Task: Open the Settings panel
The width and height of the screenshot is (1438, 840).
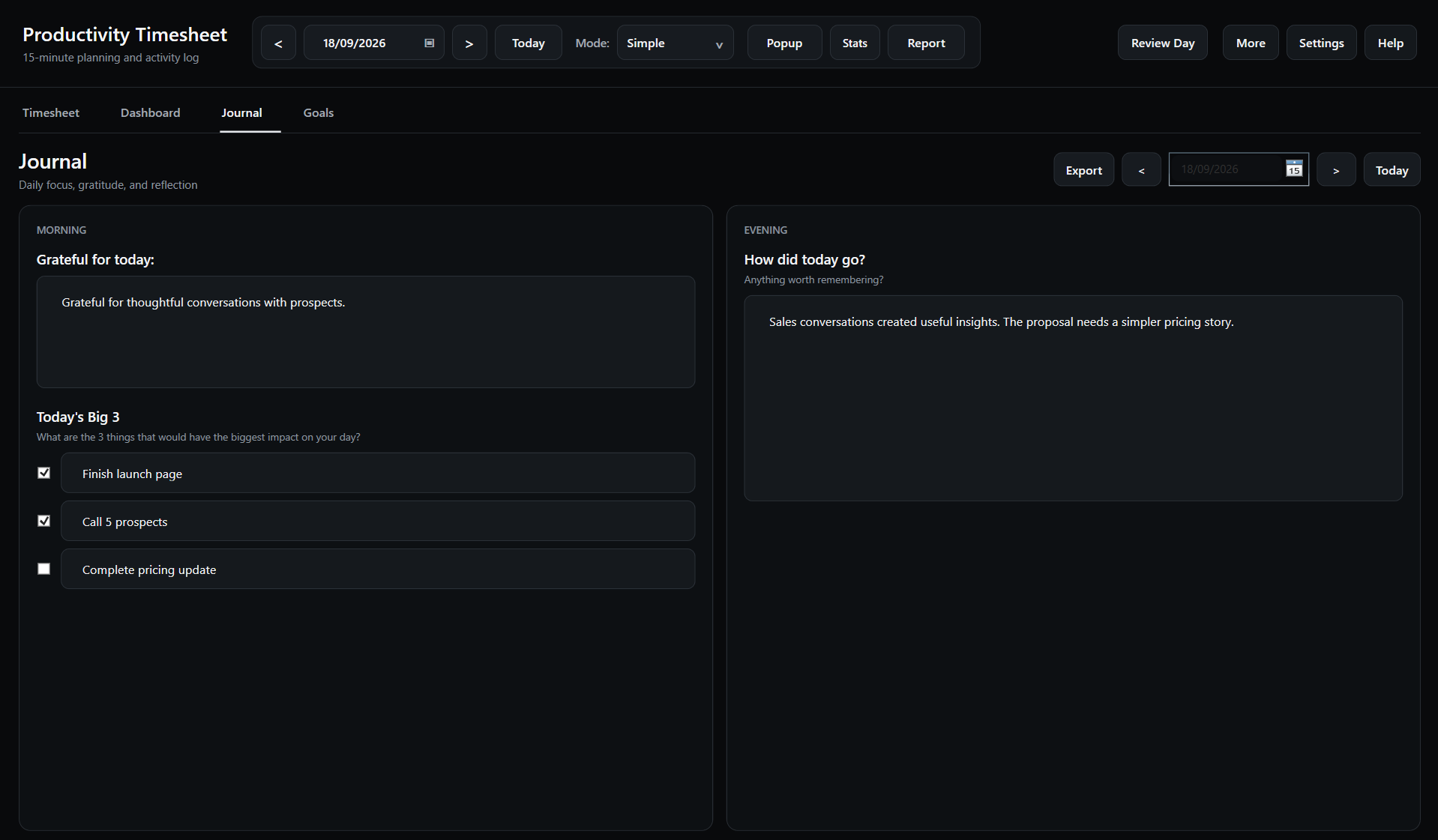Action: (1321, 43)
